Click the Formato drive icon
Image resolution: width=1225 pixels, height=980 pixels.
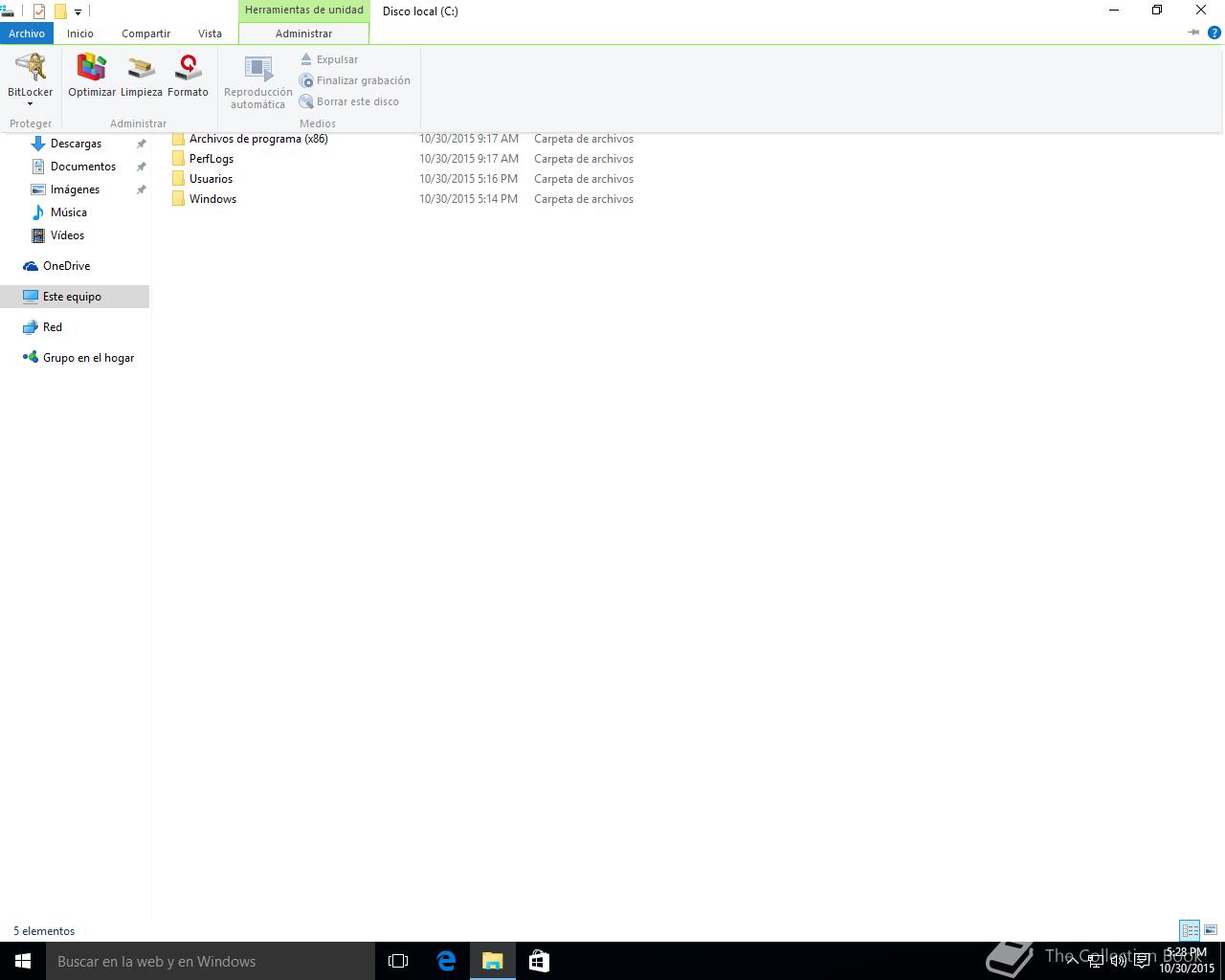point(188,77)
